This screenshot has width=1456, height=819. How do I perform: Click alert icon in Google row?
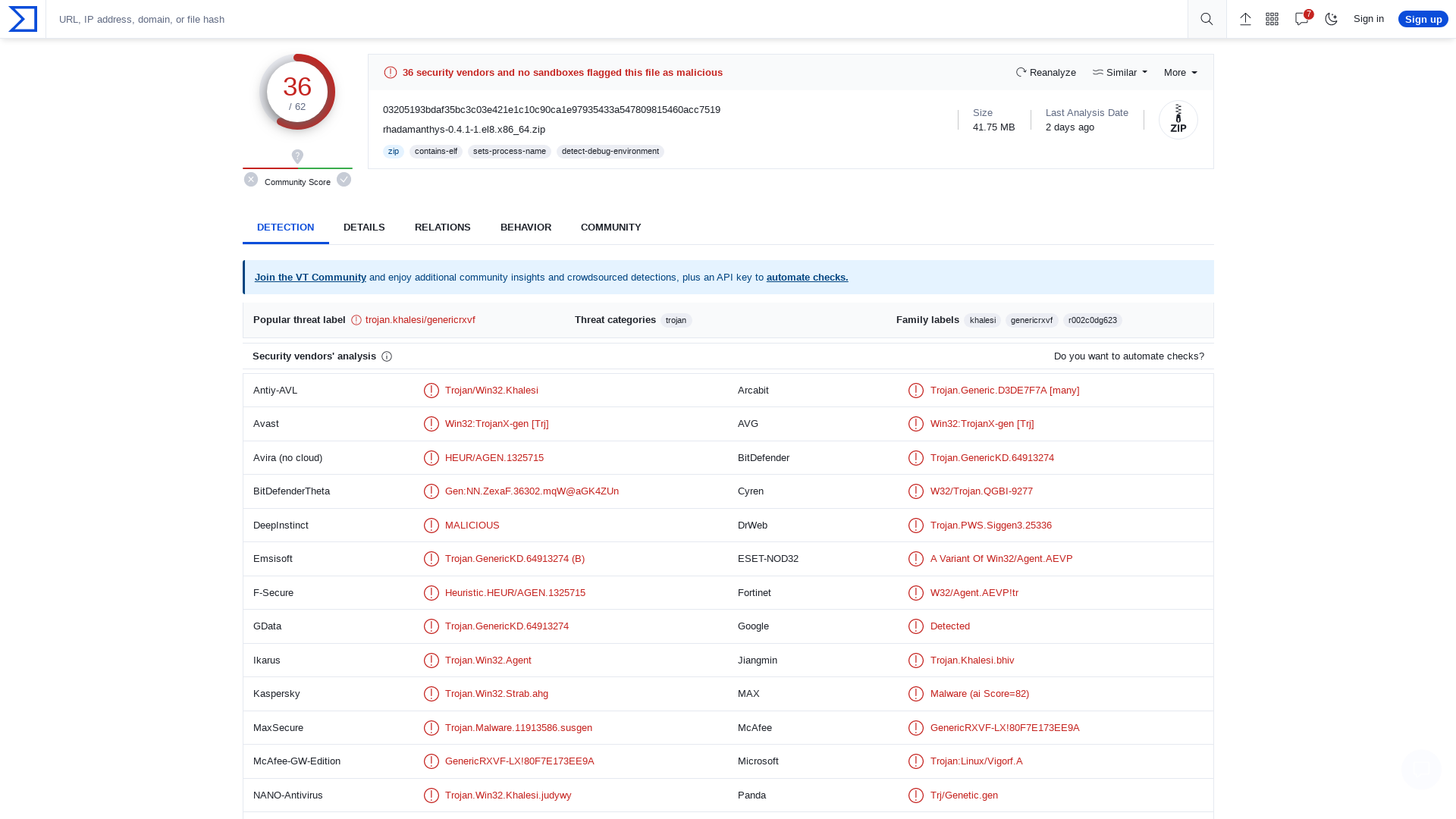(x=916, y=626)
